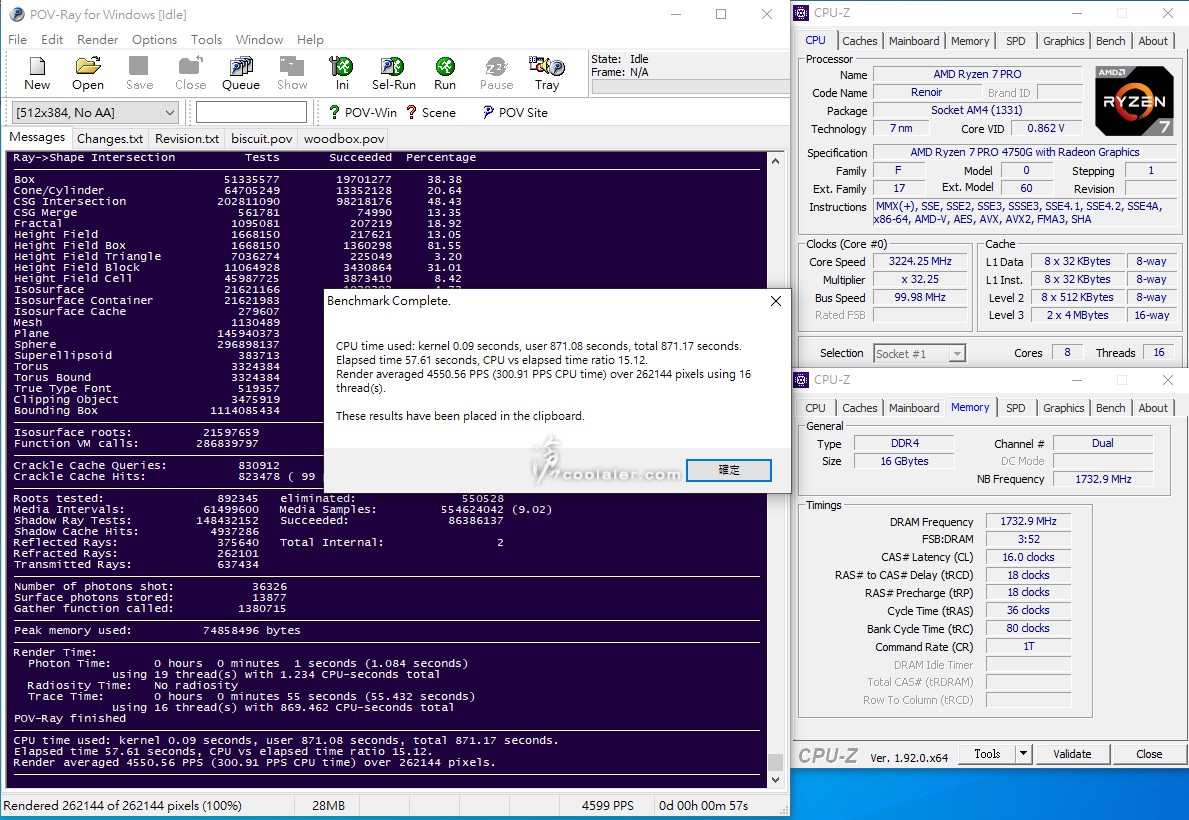Minimize POV-Ray to Tray icon
The width and height of the screenshot is (1189, 820).
tap(547, 74)
